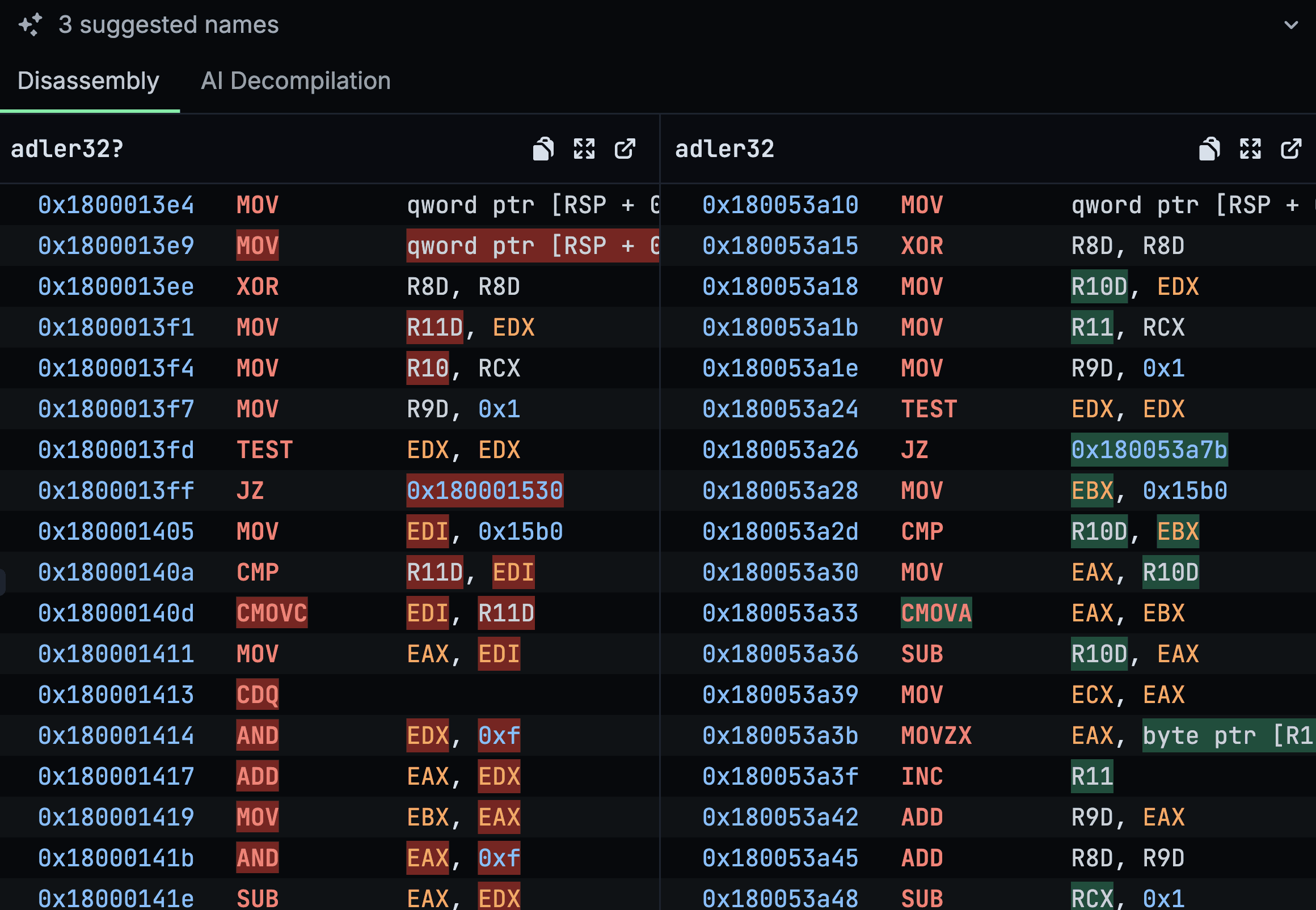The height and width of the screenshot is (910, 1316).
Task: Click address 0x180053a24
Action: coord(781,409)
